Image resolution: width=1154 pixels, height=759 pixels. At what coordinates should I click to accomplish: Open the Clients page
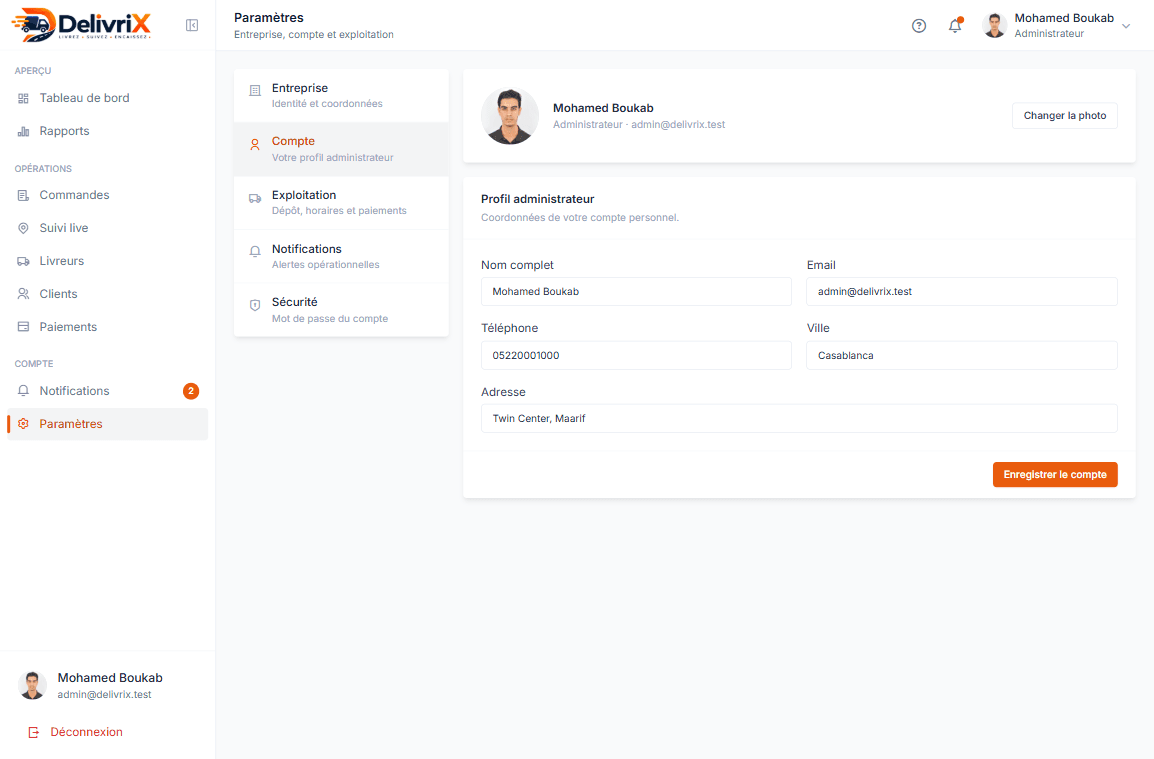coord(107,294)
